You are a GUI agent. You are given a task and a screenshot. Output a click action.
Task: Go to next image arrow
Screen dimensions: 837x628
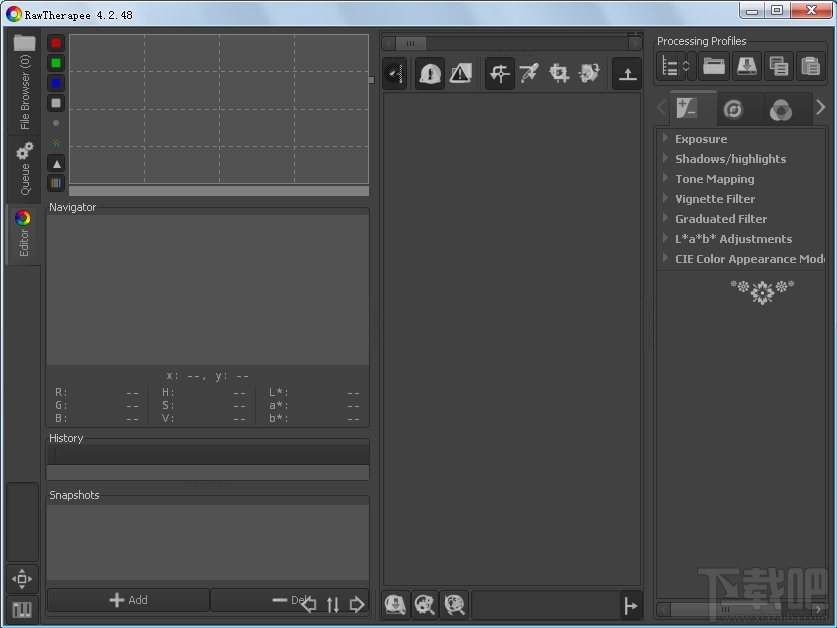[x=357, y=604]
